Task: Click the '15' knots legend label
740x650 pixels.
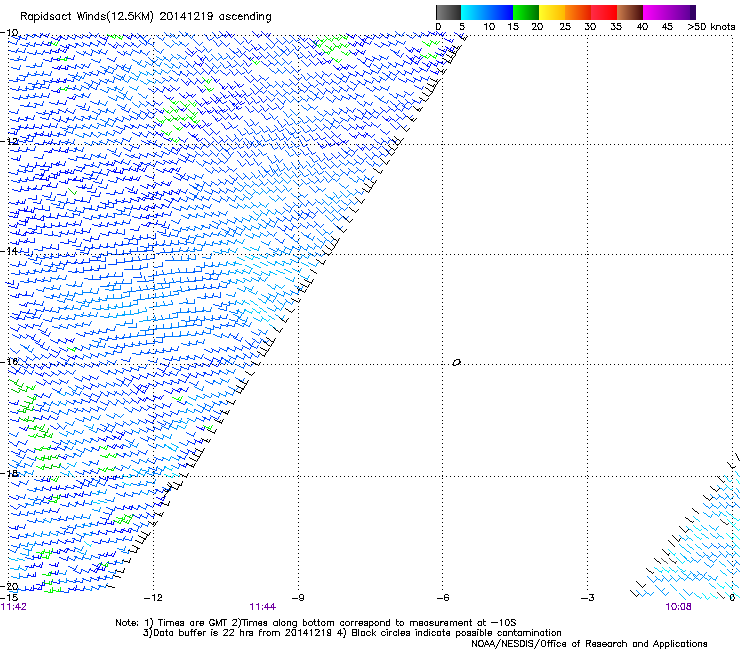Action: coord(513,27)
